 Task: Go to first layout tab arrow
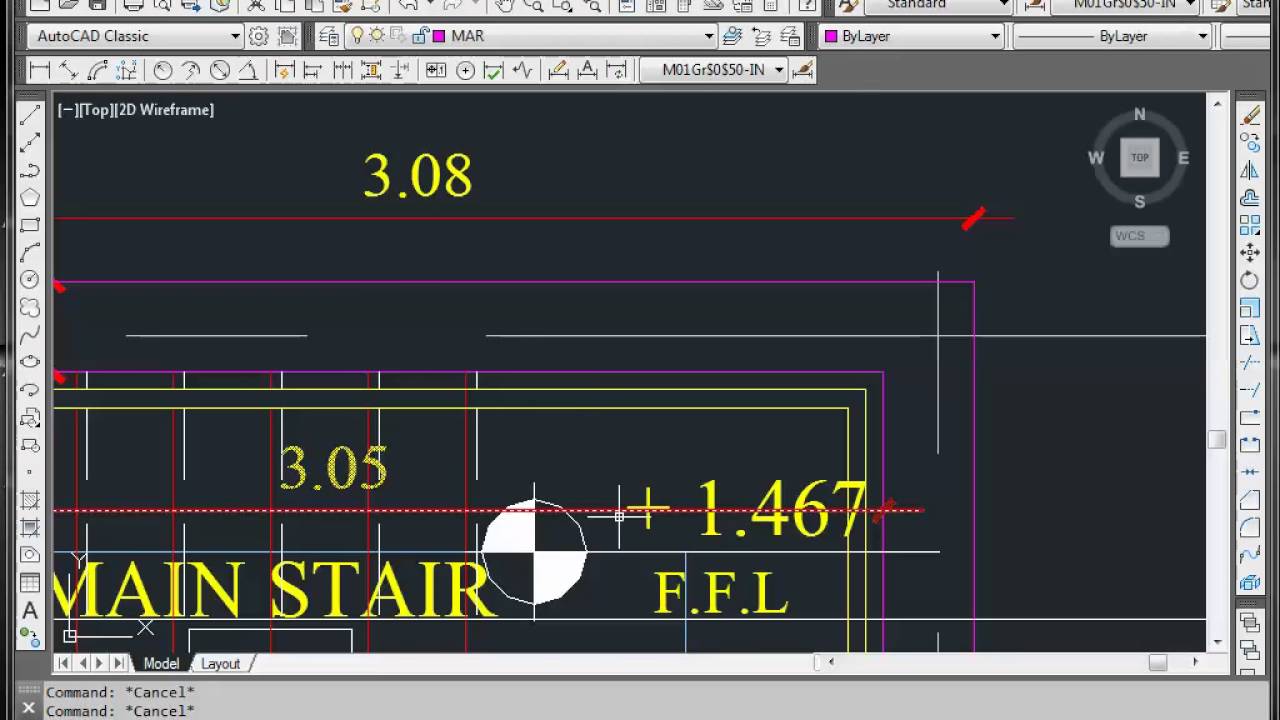(64, 663)
